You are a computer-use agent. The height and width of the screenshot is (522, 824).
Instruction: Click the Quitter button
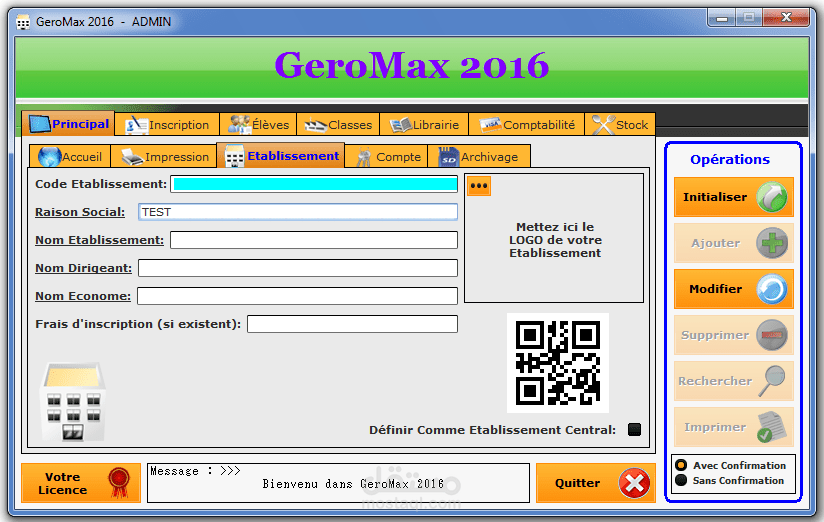[596, 483]
